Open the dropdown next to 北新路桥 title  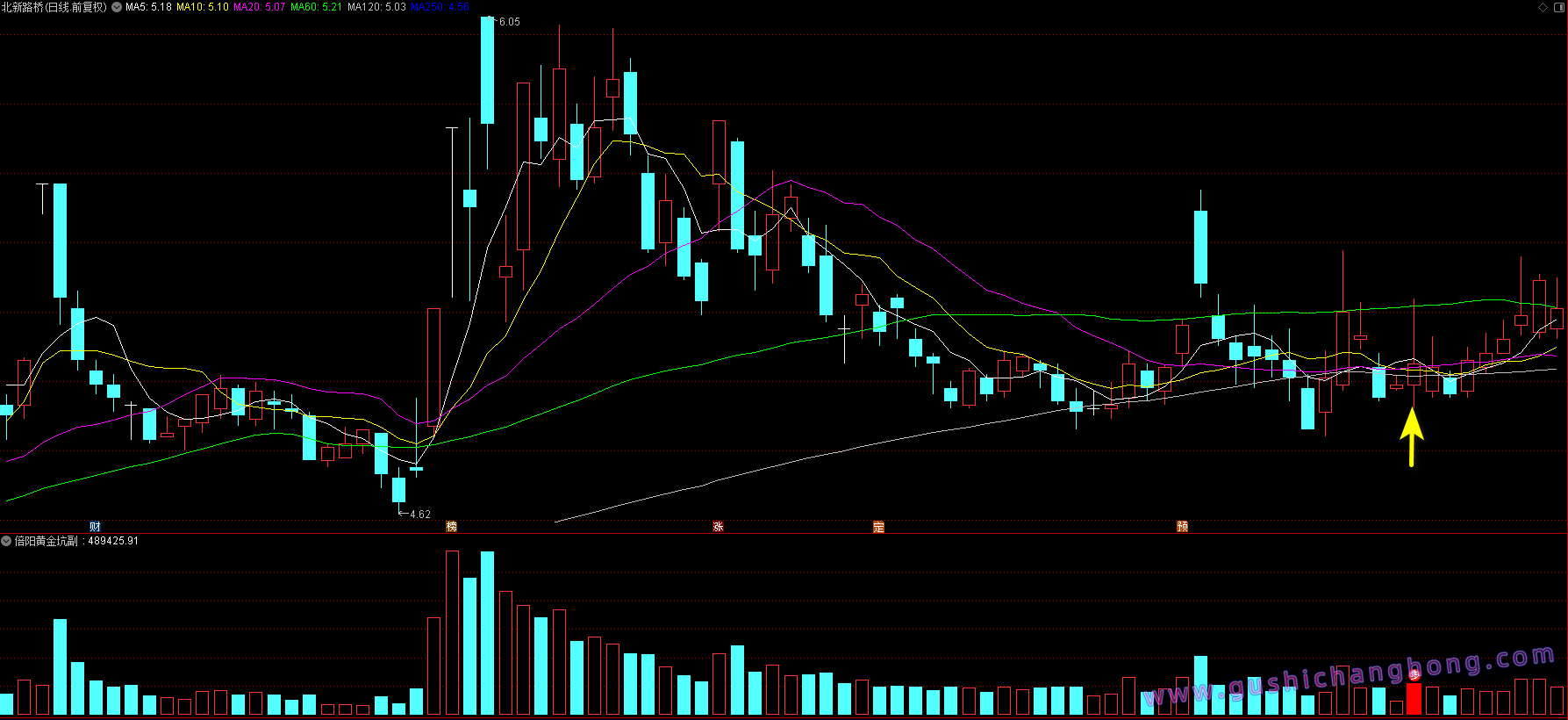click(117, 7)
